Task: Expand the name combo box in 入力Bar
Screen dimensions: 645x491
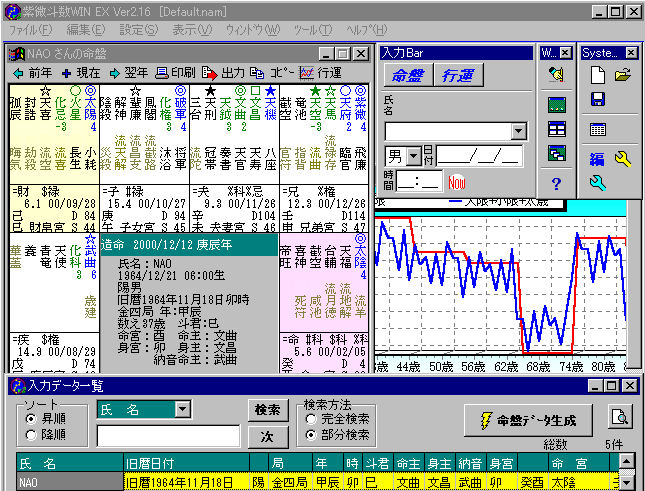Action: click(518, 131)
